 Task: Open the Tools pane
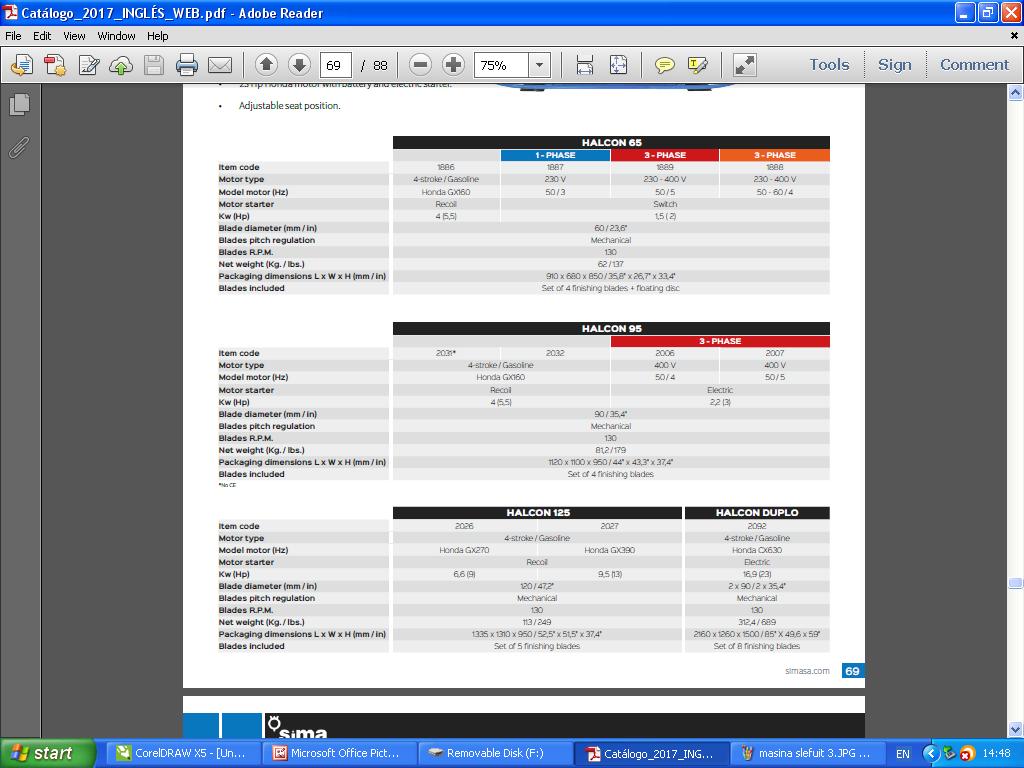829,65
